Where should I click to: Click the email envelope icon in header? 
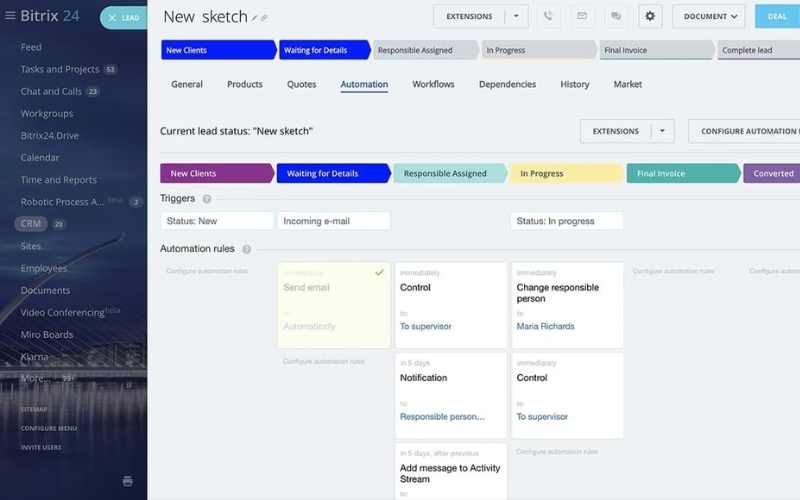582,16
